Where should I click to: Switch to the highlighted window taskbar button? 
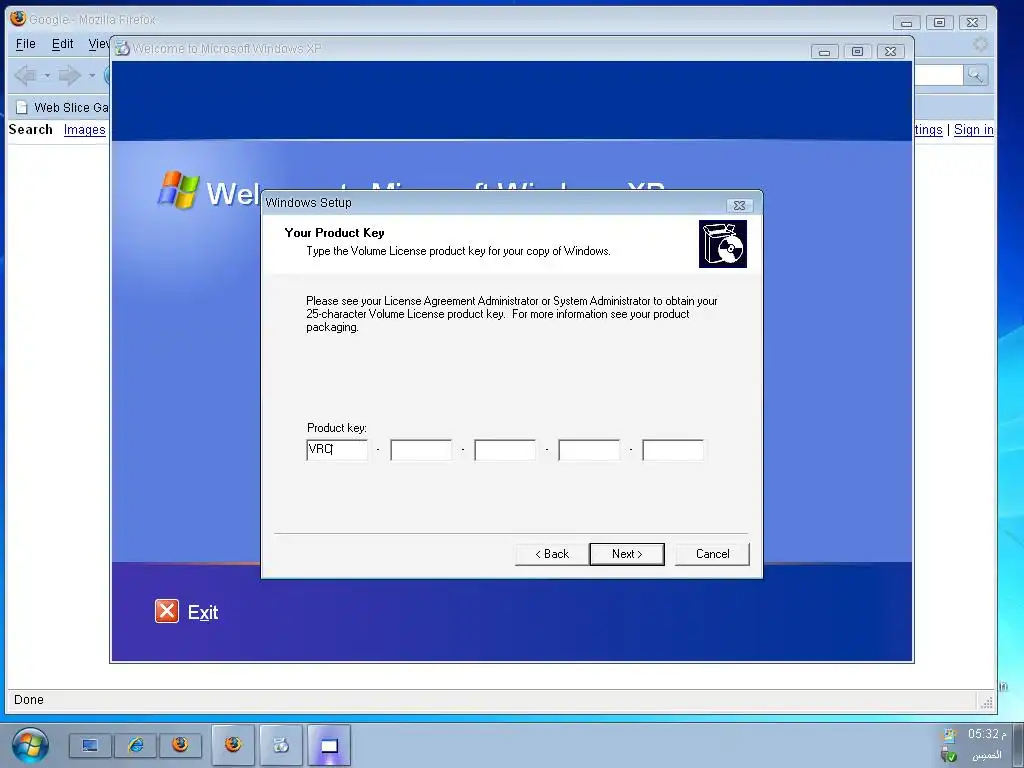click(x=328, y=745)
